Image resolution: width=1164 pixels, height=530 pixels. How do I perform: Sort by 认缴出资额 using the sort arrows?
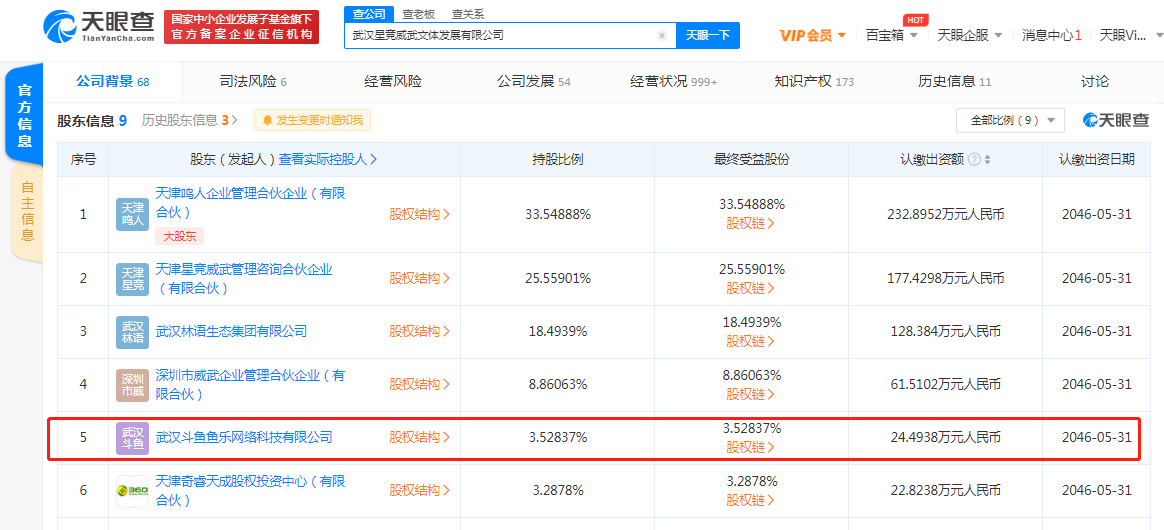(988, 159)
